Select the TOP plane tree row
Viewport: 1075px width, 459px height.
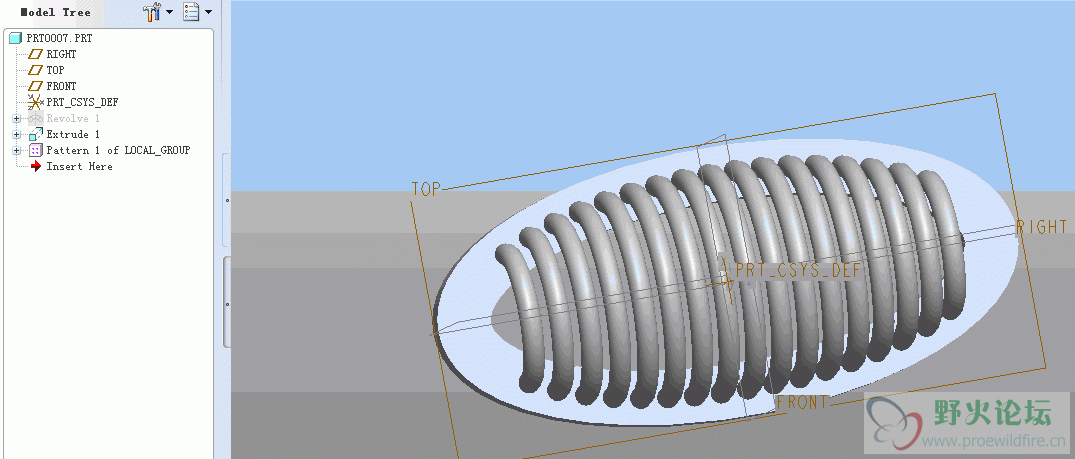[x=56, y=70]
